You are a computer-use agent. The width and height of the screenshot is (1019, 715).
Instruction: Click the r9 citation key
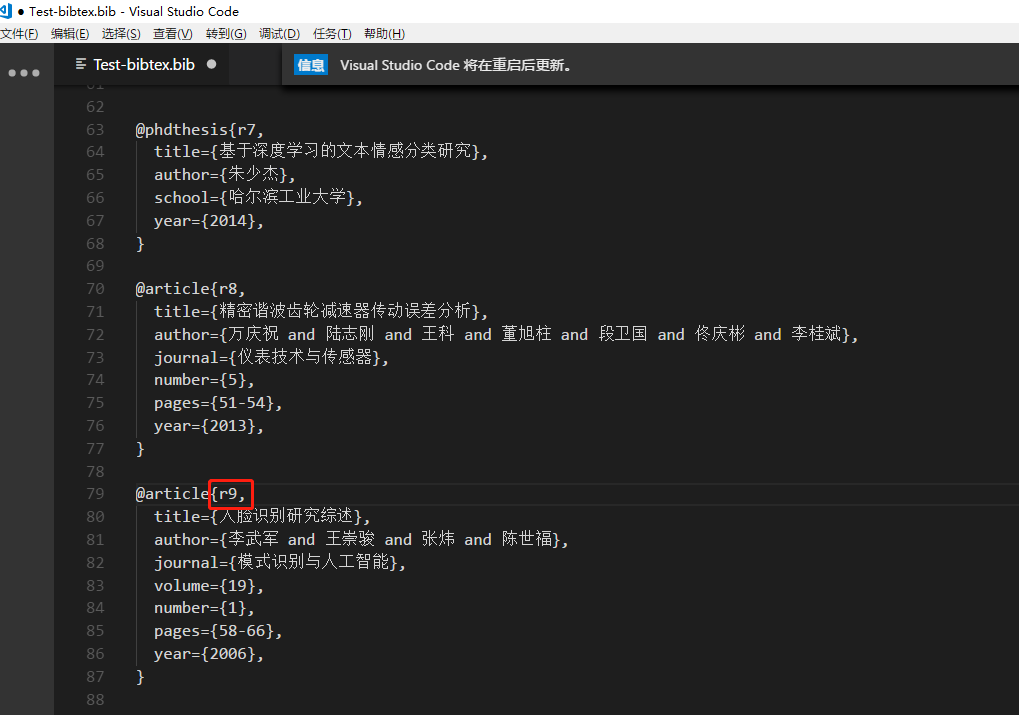(228, 494)
